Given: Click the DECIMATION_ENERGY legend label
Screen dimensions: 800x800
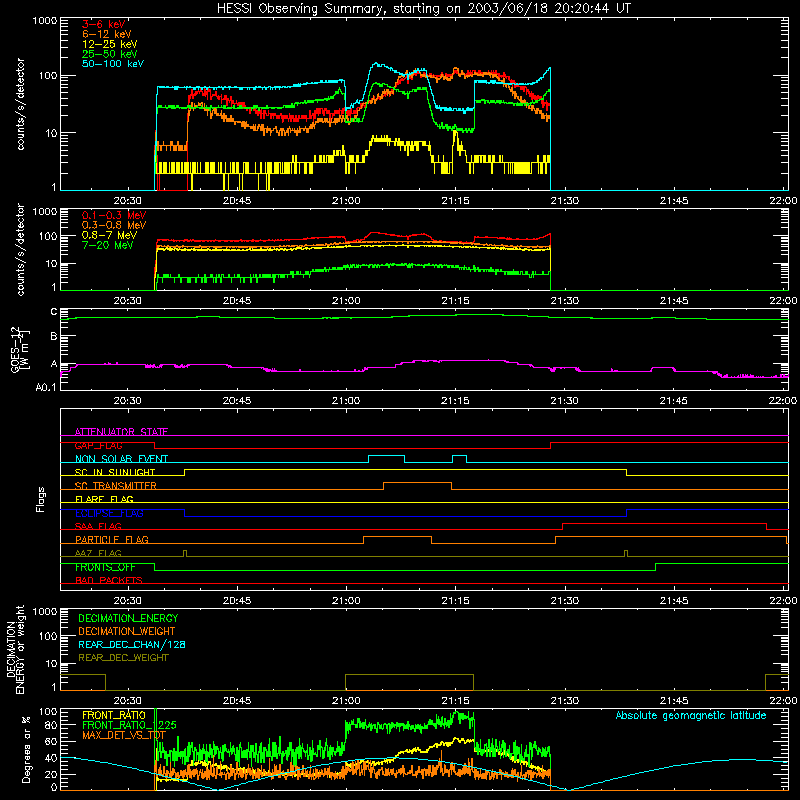Looking at the screenshot, I should click(128, 618).
